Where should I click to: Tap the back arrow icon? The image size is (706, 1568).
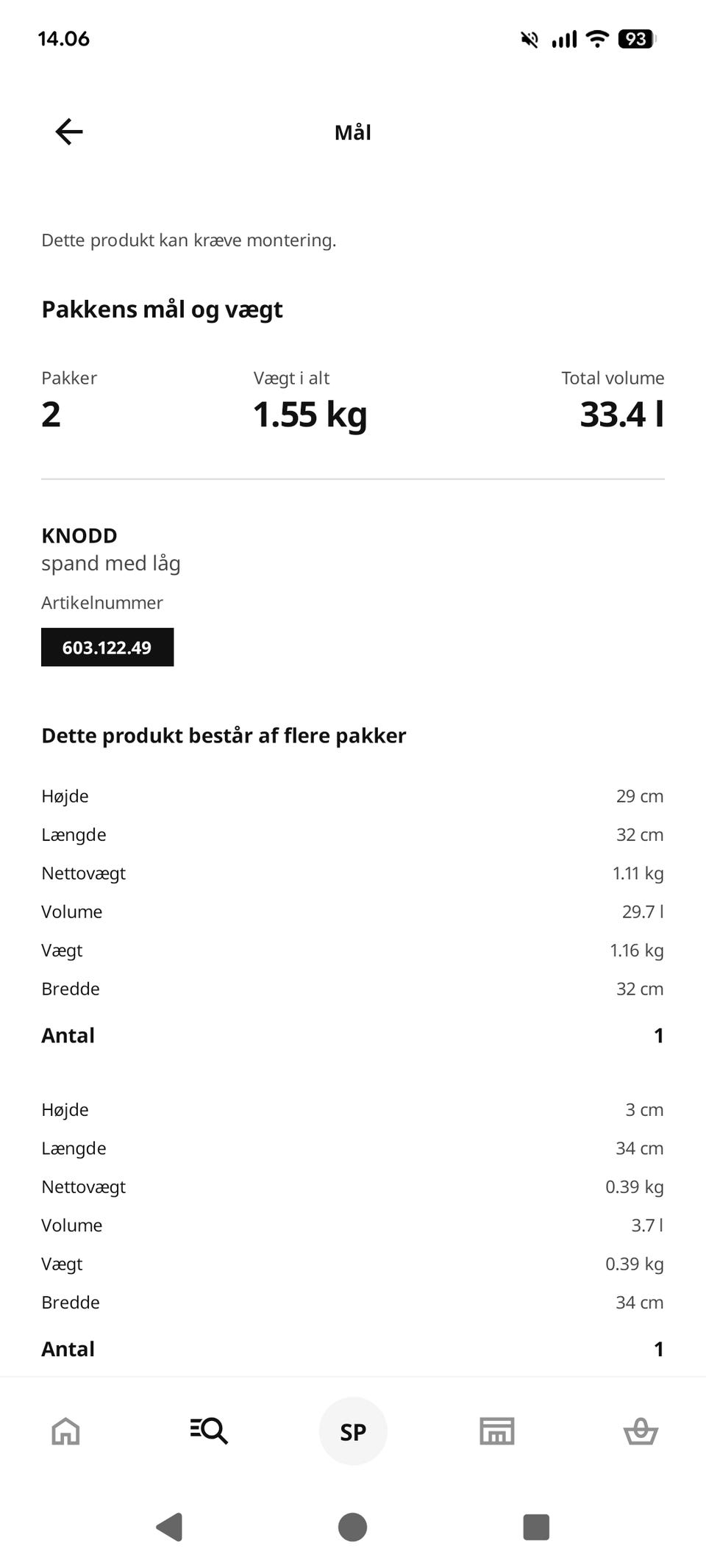[x=69, y=132]
